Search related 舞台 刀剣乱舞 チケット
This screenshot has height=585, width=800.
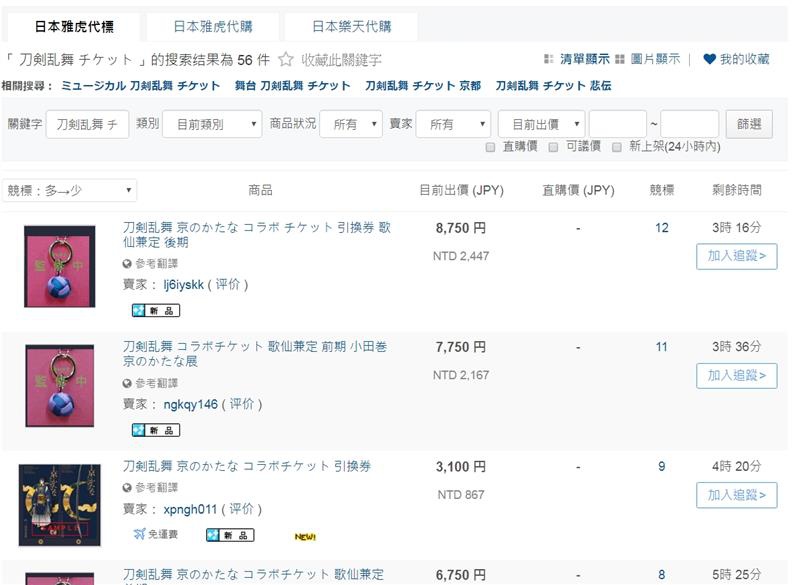[292, 86]
